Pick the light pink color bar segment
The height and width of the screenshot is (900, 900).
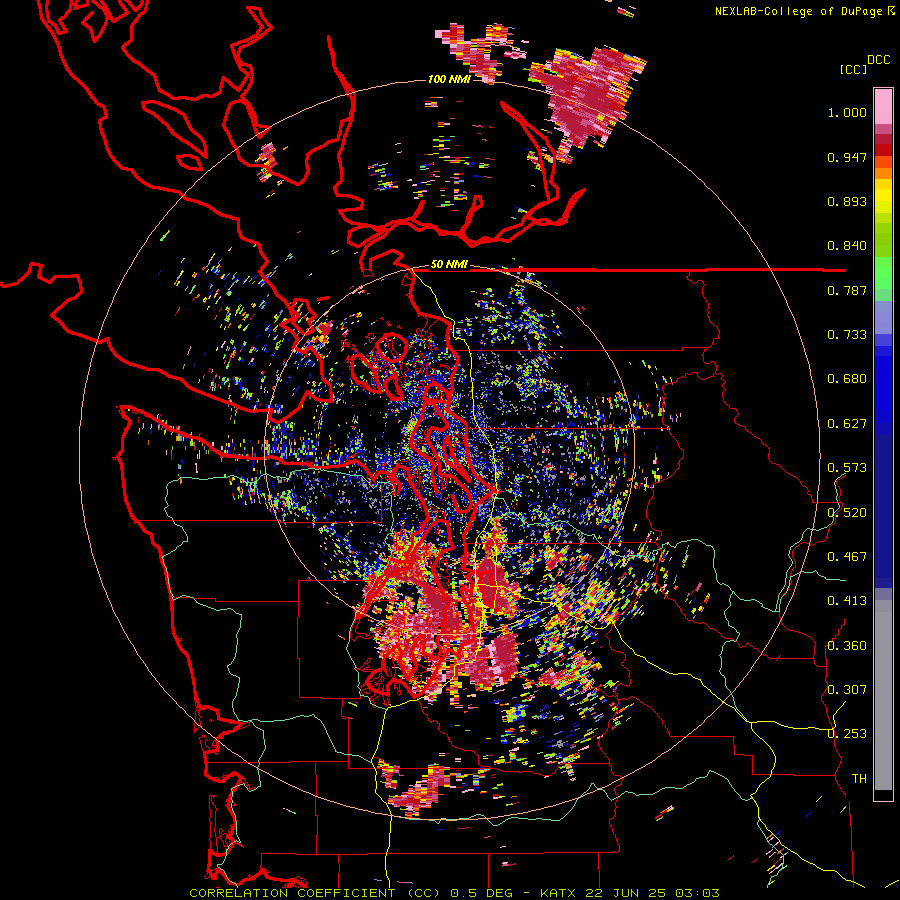click(883, 107)
